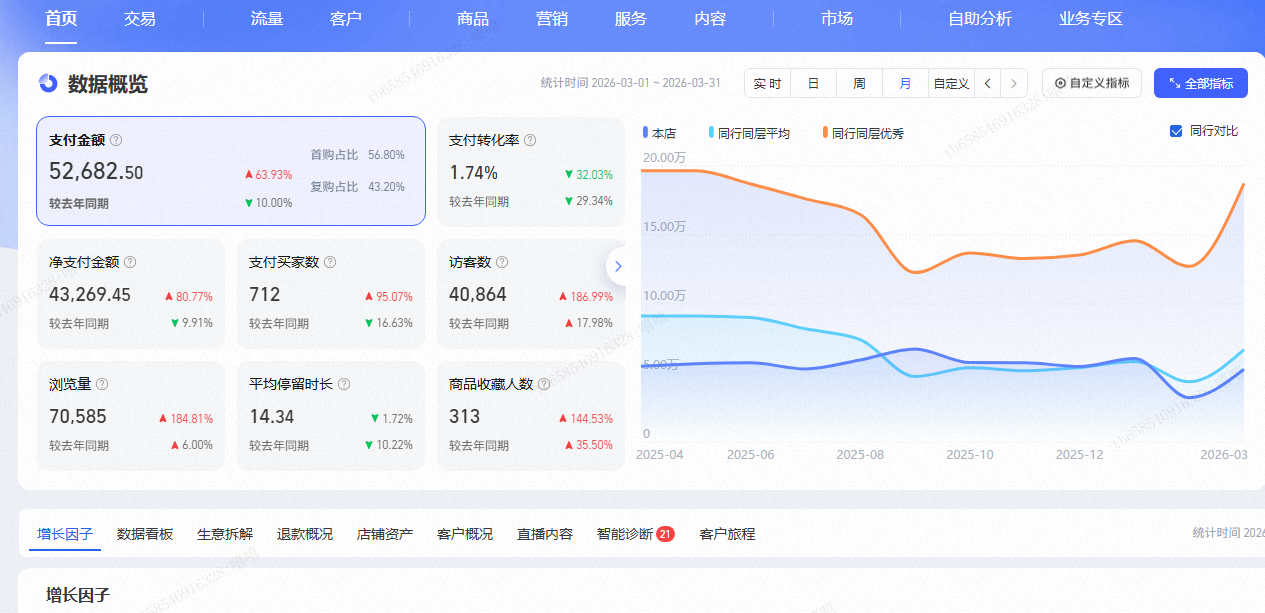Open the 交易 top navigation item

[140, 19]
